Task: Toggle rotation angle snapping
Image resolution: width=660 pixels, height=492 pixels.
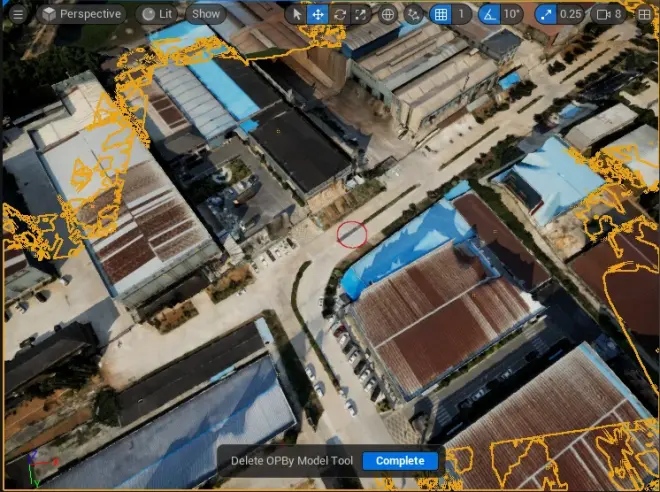Action: [489, 15]
